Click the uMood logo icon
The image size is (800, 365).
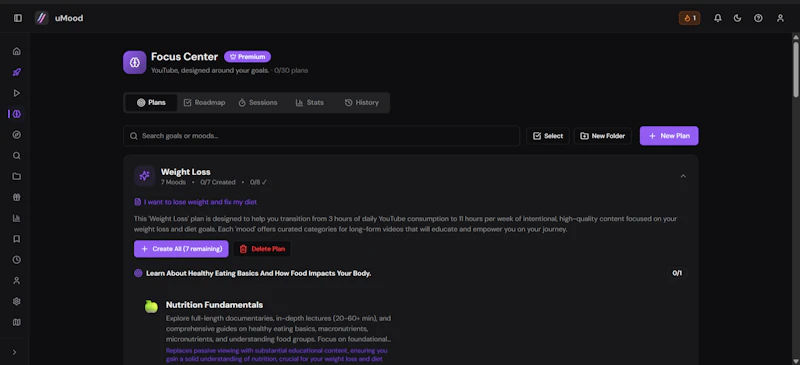(x=41, y=18)
